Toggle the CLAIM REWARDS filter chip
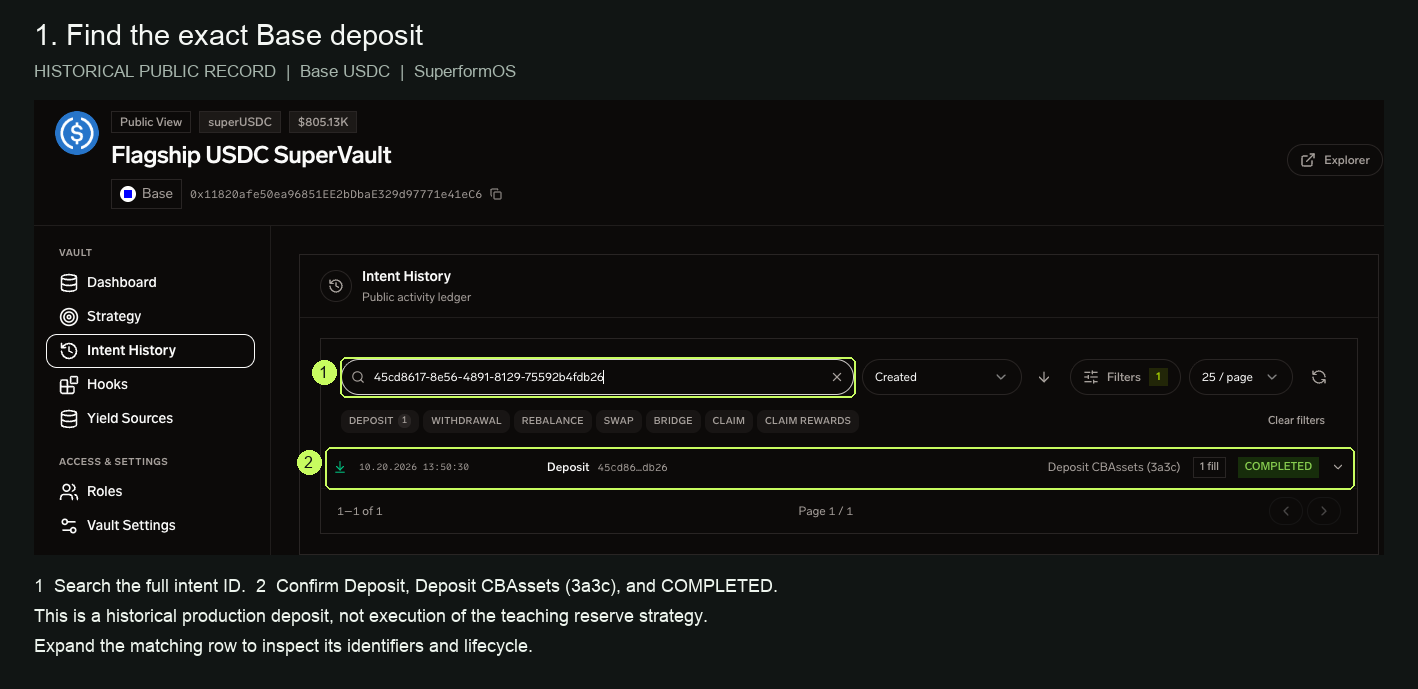 (x=808, y=421)
